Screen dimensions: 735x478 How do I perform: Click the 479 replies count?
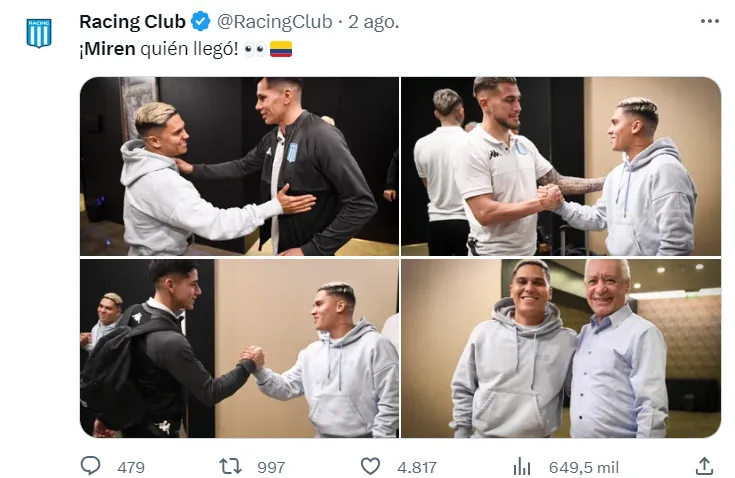130,467
